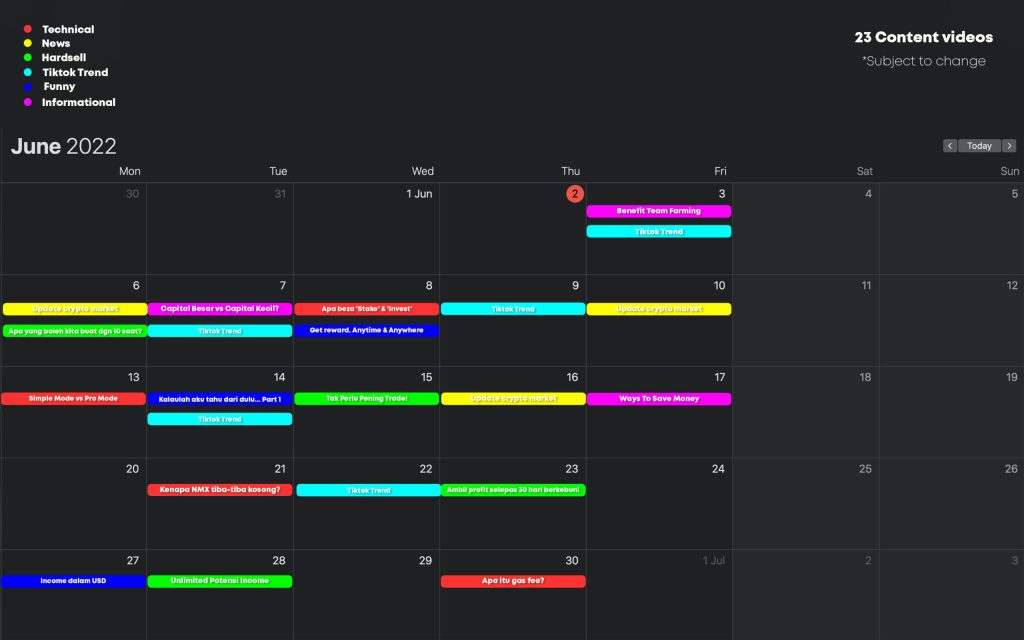This screenshot has height=640, width=1024.
Task: Click the Income dalam USD event
Action: (73, 581)
